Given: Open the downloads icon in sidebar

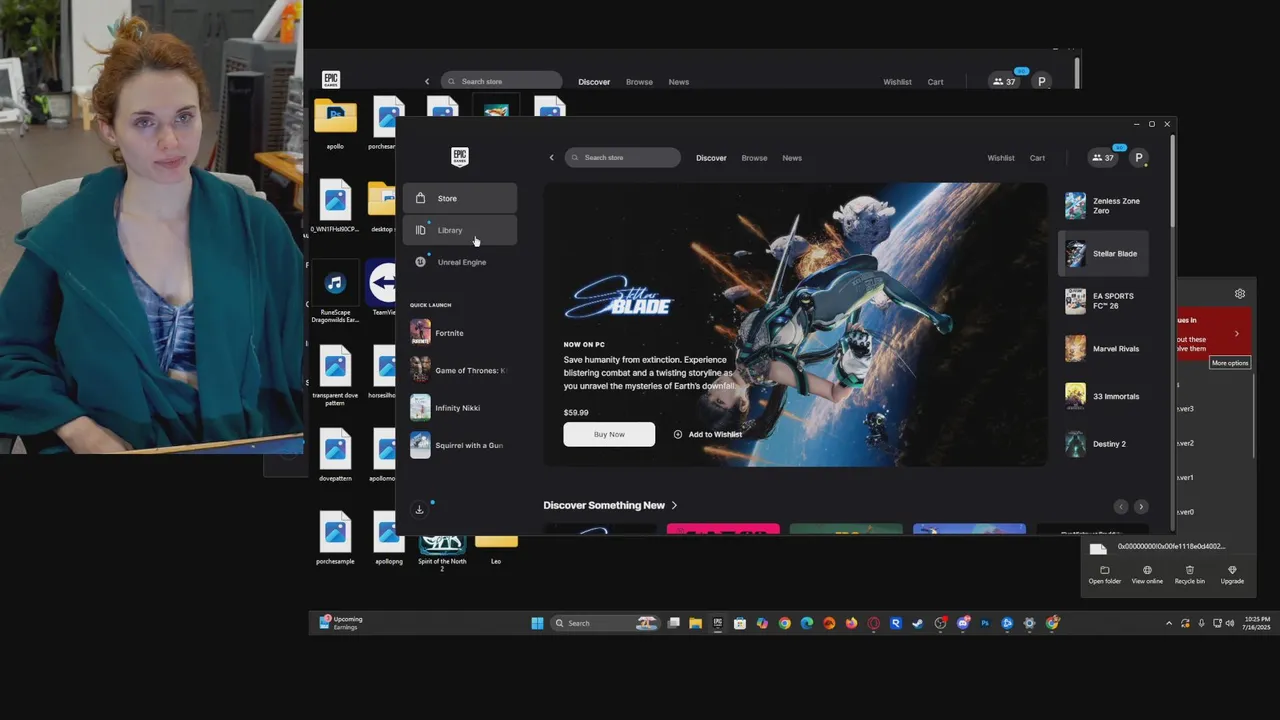Looking at the screenshot, I should tap(419, 509).
